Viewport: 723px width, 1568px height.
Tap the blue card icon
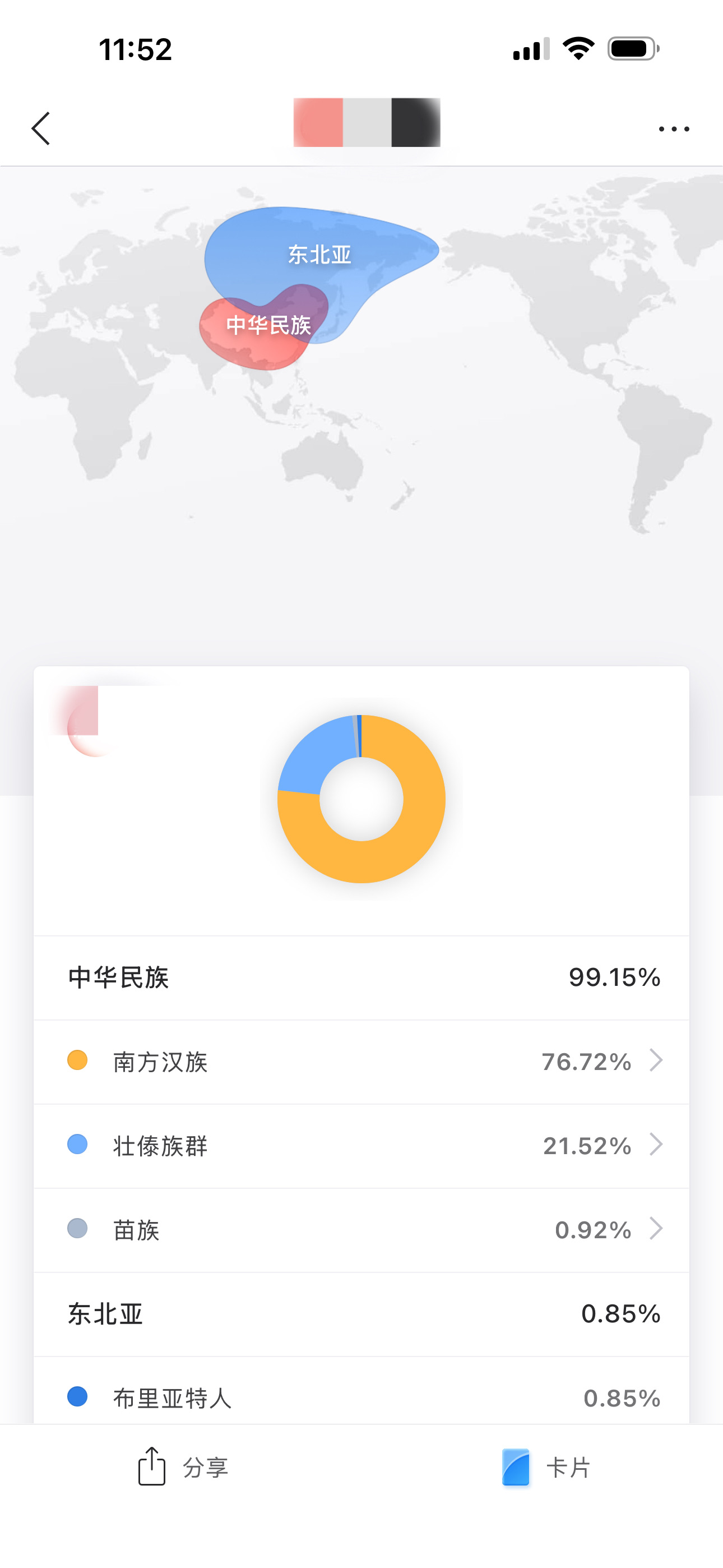point(516,1468)
